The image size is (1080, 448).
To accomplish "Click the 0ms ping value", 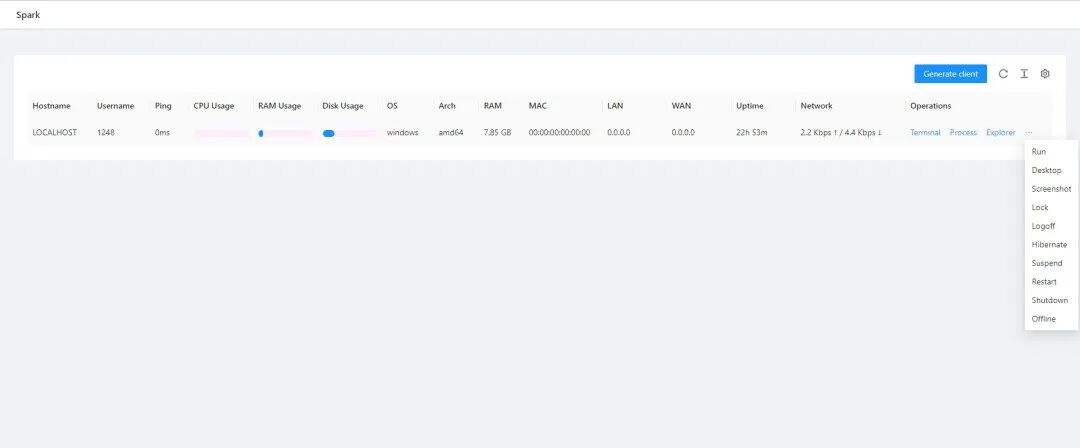I will tap(162, 132).
